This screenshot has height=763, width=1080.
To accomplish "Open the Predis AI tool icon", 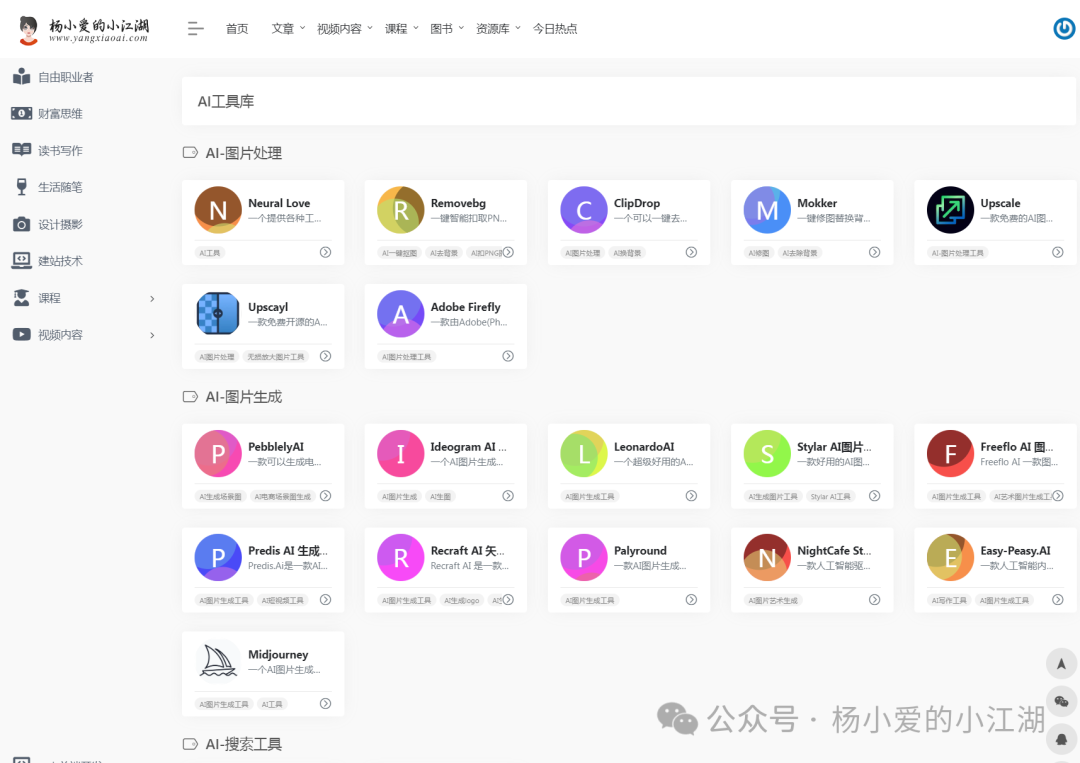I will 218,557.
